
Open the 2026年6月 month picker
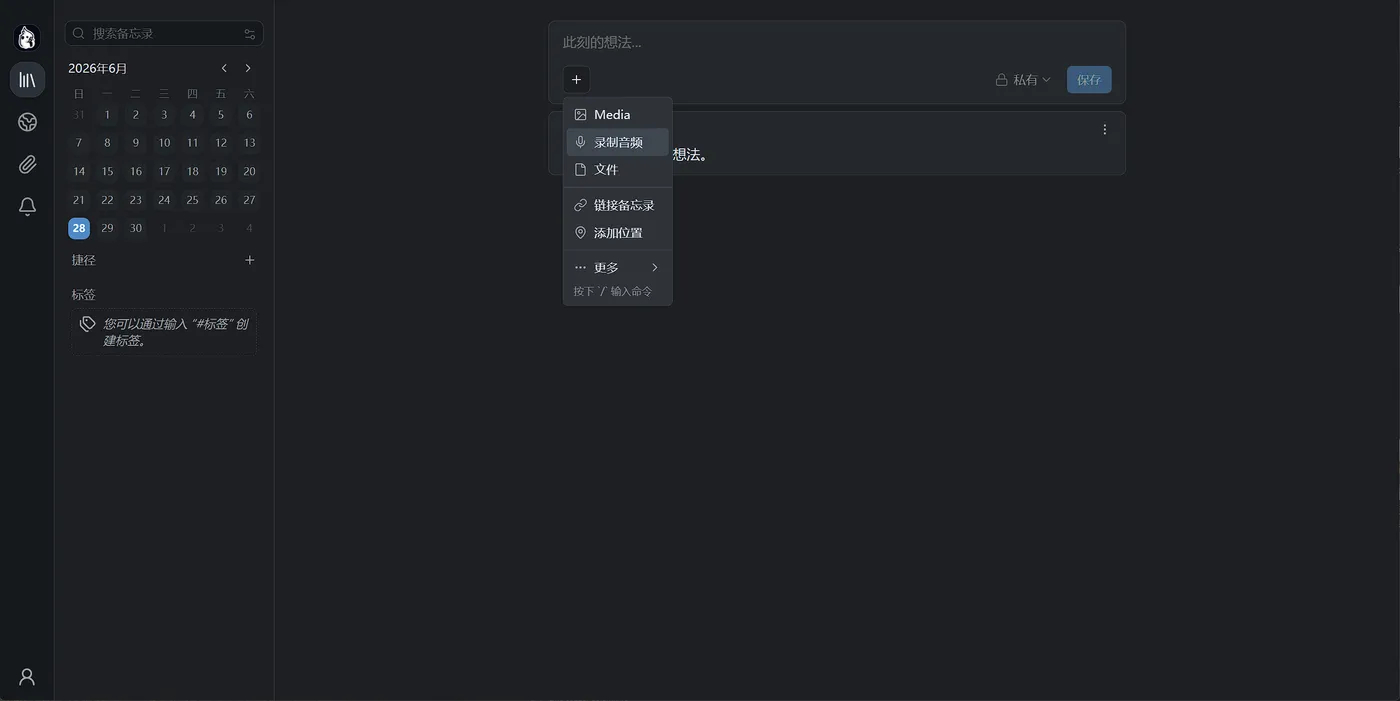(98, 68)
